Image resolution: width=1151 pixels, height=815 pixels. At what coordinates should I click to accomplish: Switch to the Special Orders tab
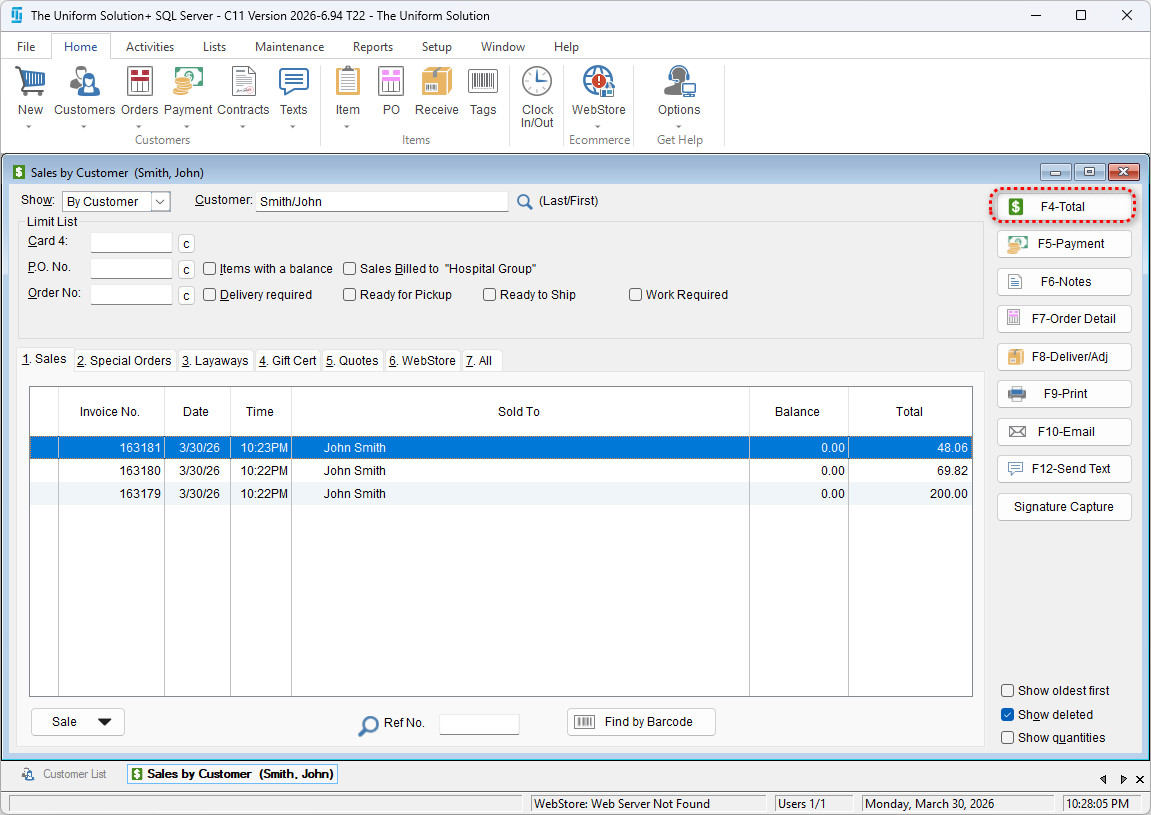coord(125,361)
